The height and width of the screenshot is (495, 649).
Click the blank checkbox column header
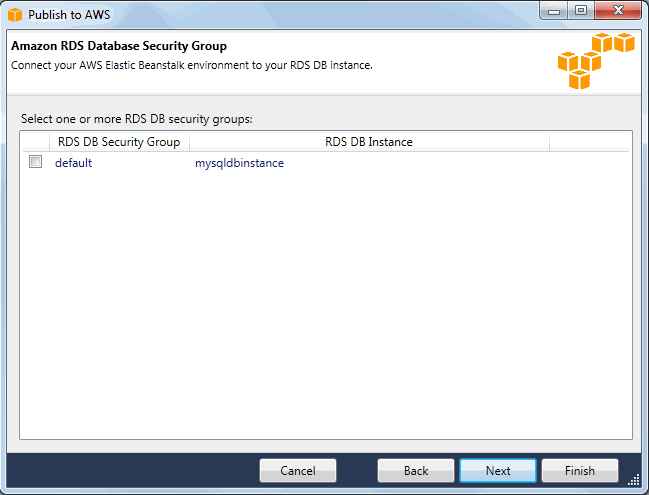35,142
